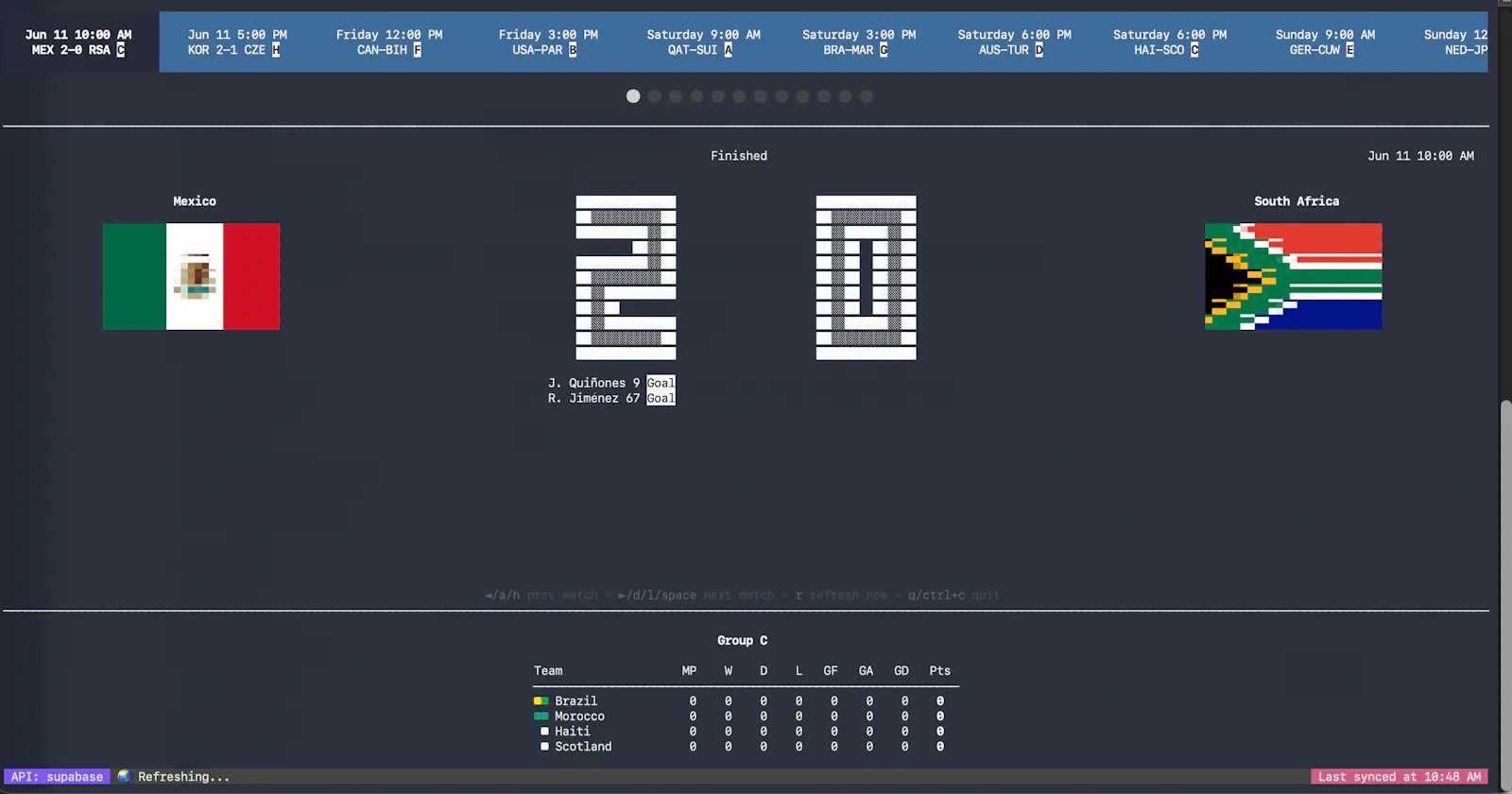Click the Mexico team name label

click(195, 201)
